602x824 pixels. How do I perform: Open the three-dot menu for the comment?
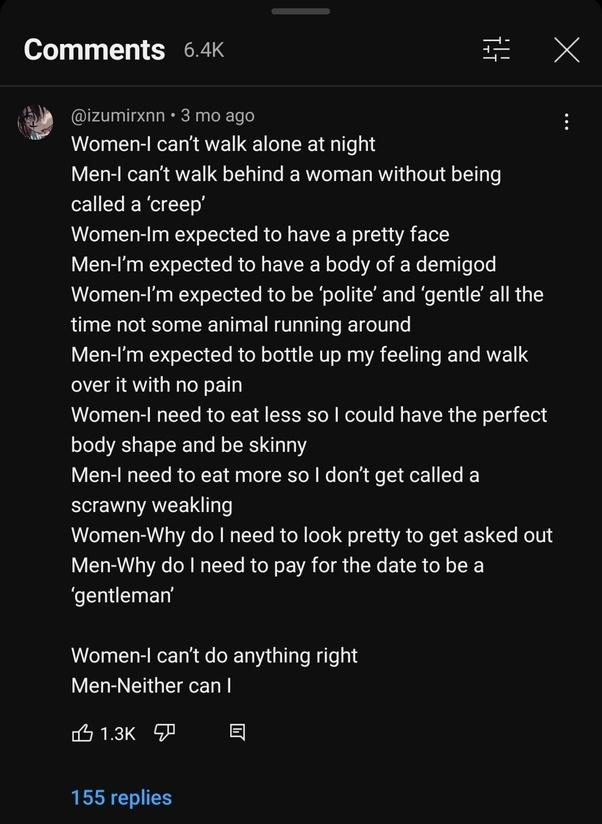point(567,122)
